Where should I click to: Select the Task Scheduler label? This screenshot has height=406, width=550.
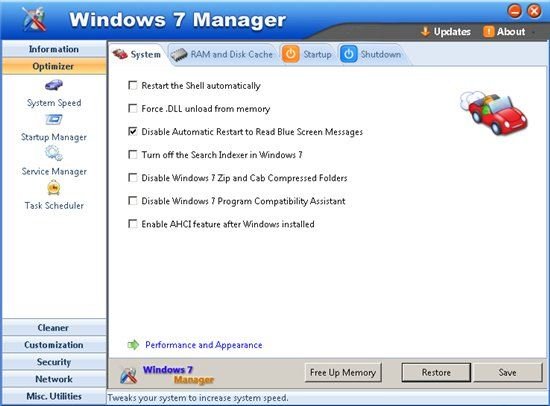point(54,205)
